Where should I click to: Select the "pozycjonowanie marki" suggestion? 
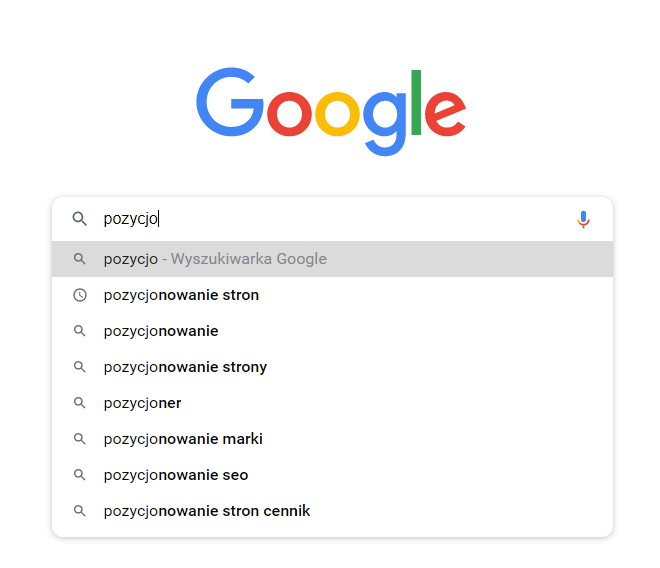[x=183, y=439]
